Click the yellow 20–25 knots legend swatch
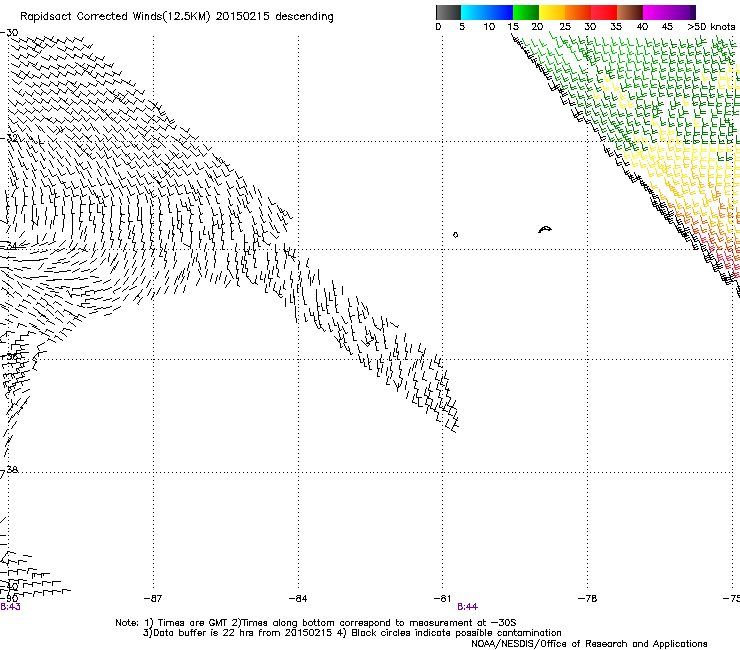This screenshot has width=740, height=650. [x=552, y=12]
